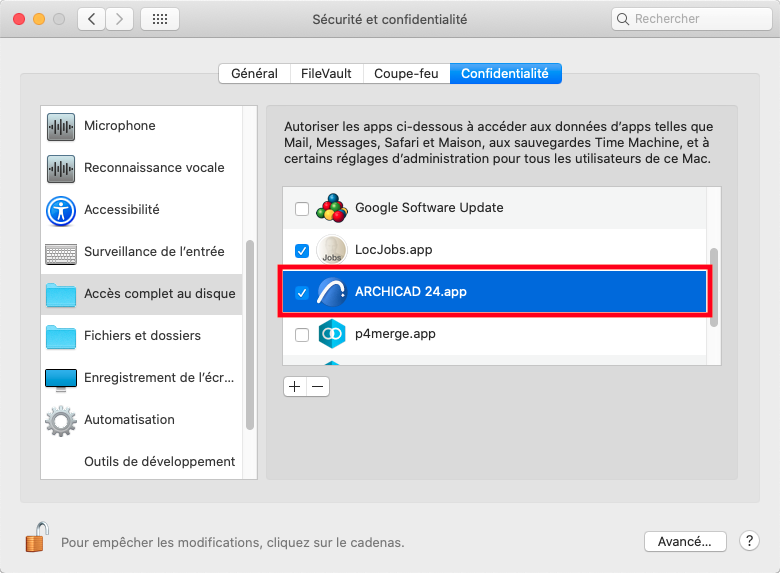
Task: Click the magnifier icon in search field
Action: coord(622,19)
